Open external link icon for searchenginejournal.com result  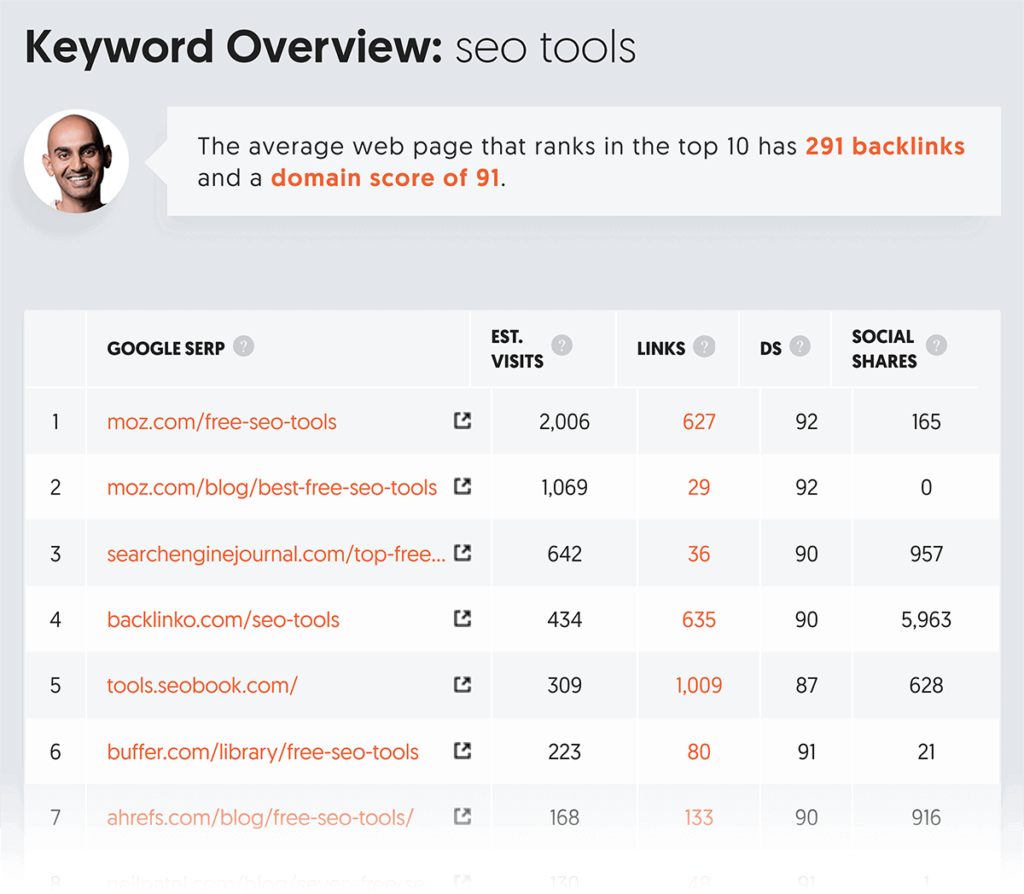pyautogui.click(x=462, y=553)
